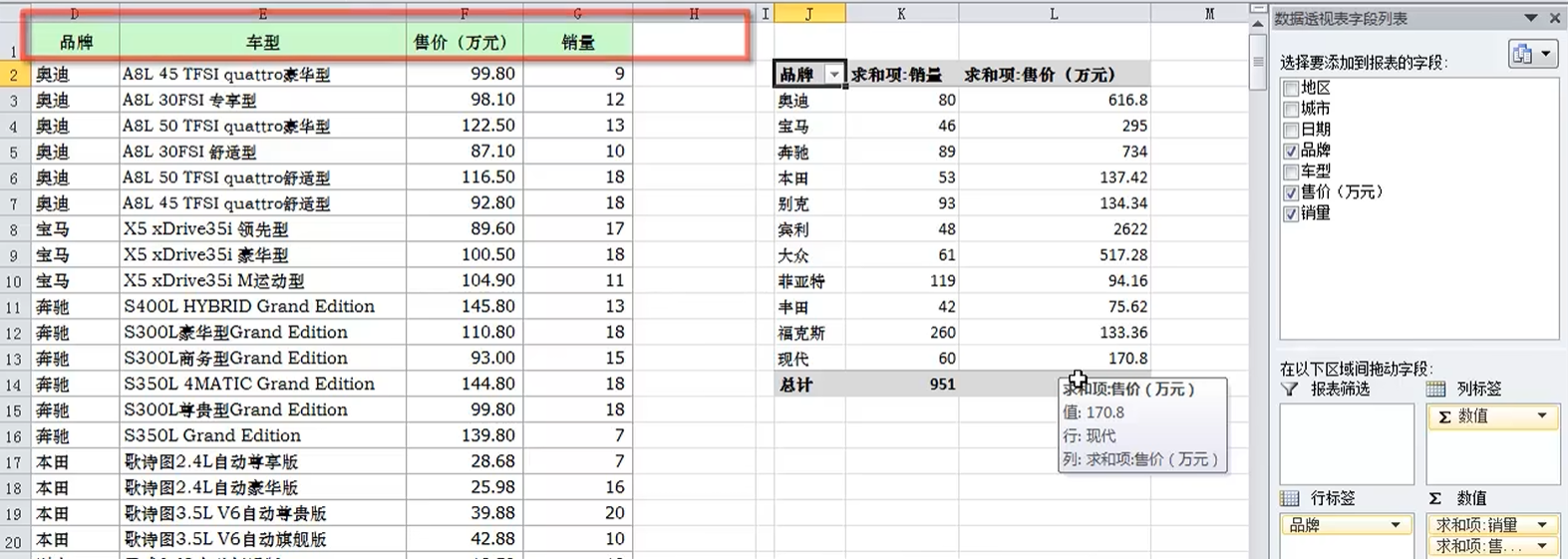Select column G header
This screenshot has width=1568, height=559.
tap(578, 13)
